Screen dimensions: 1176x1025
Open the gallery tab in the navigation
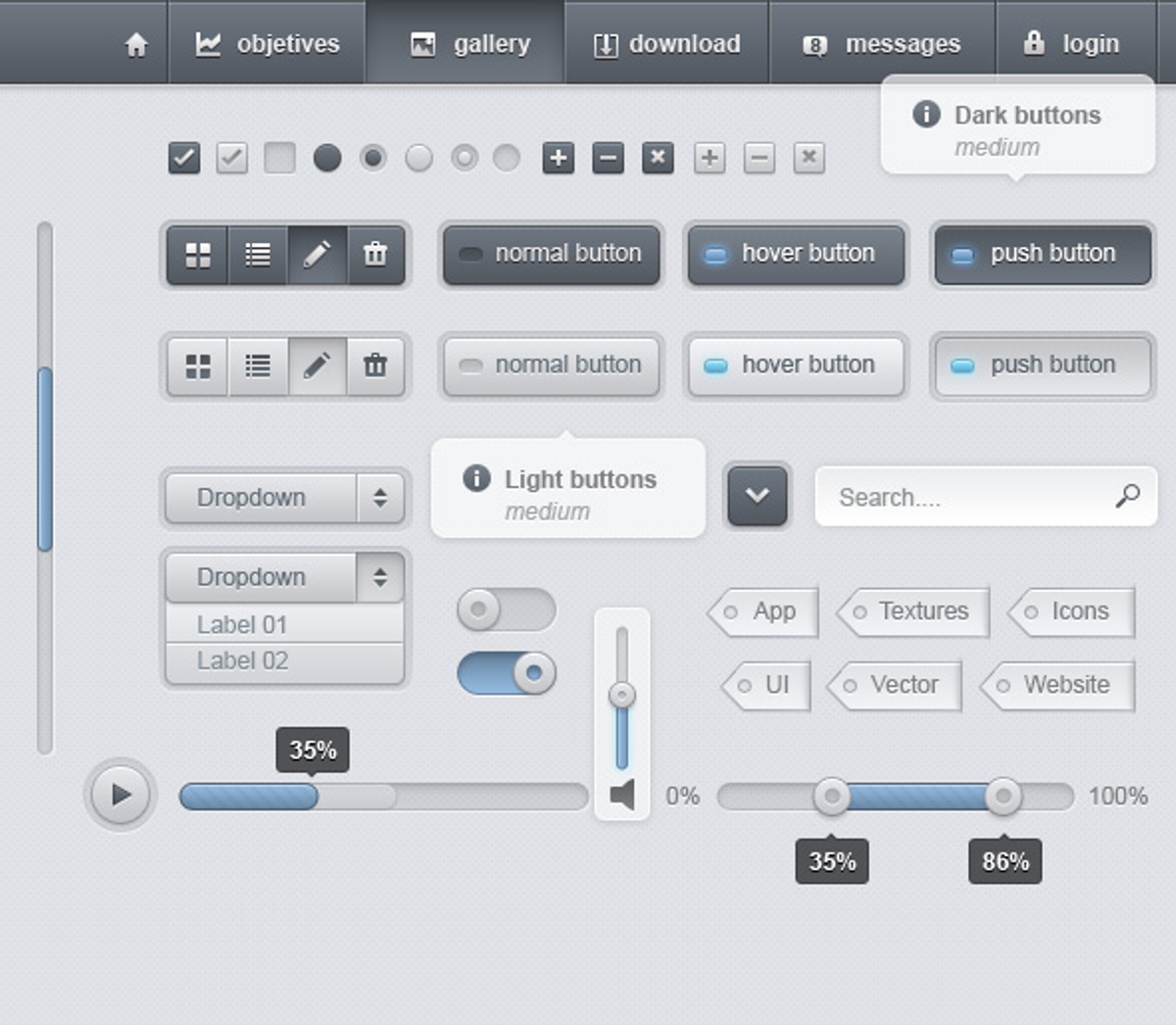[x=470, y=44]
